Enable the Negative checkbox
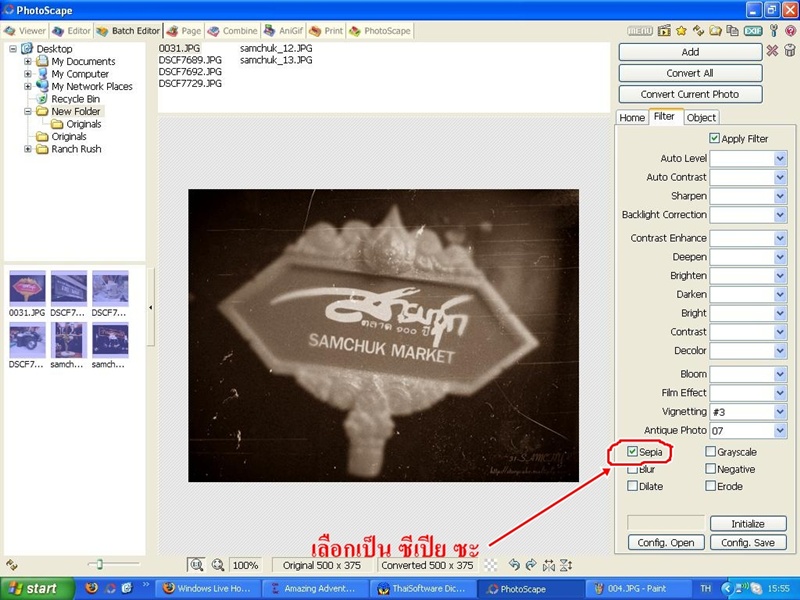Image resolution: width=800 pixels, height=600 pixels. click(x=710, y=468)
